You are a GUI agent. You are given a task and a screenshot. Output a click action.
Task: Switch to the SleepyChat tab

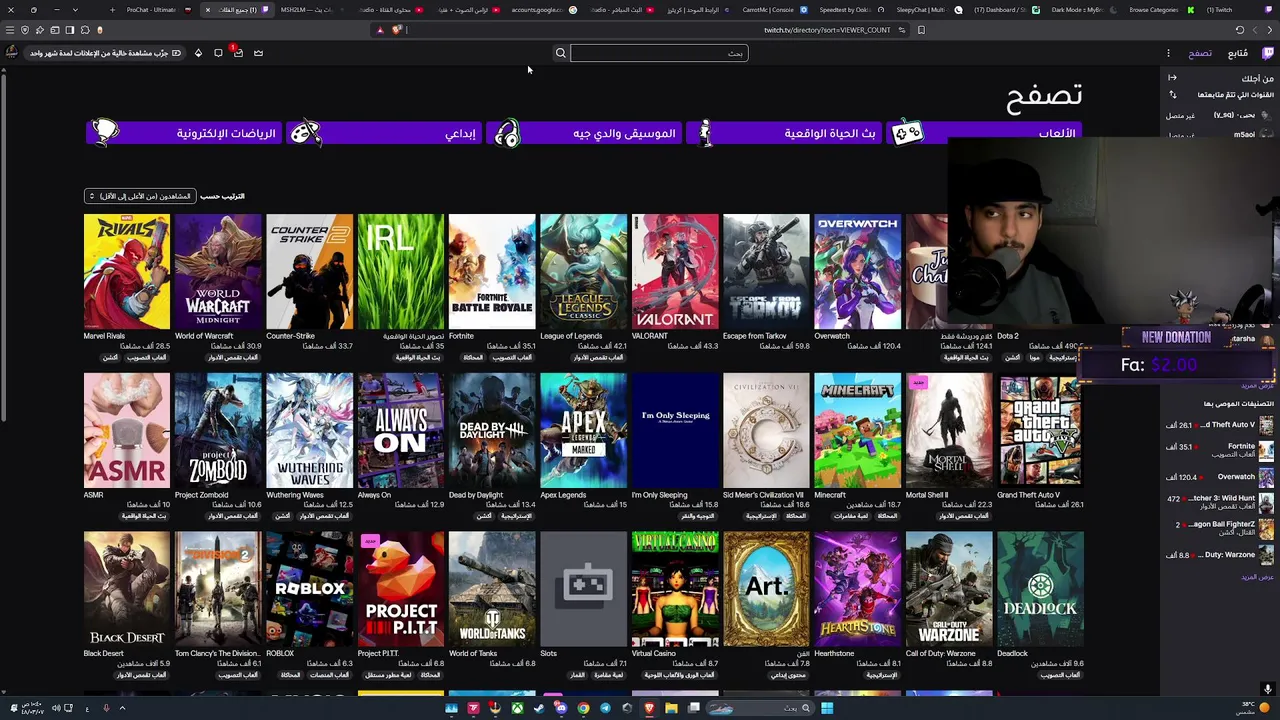928,10
